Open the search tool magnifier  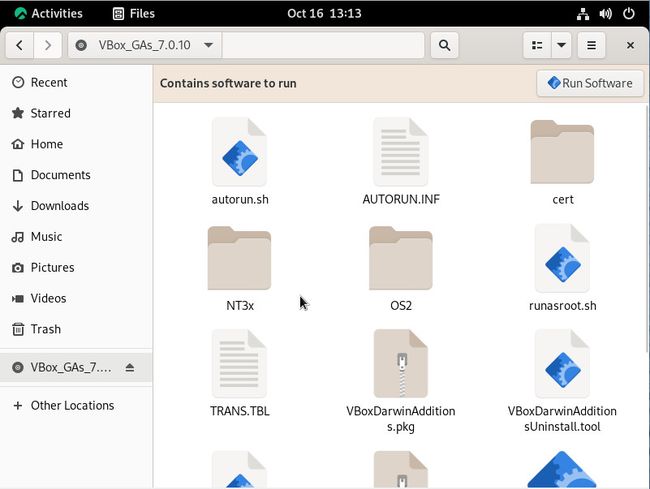tap(444, 45)
